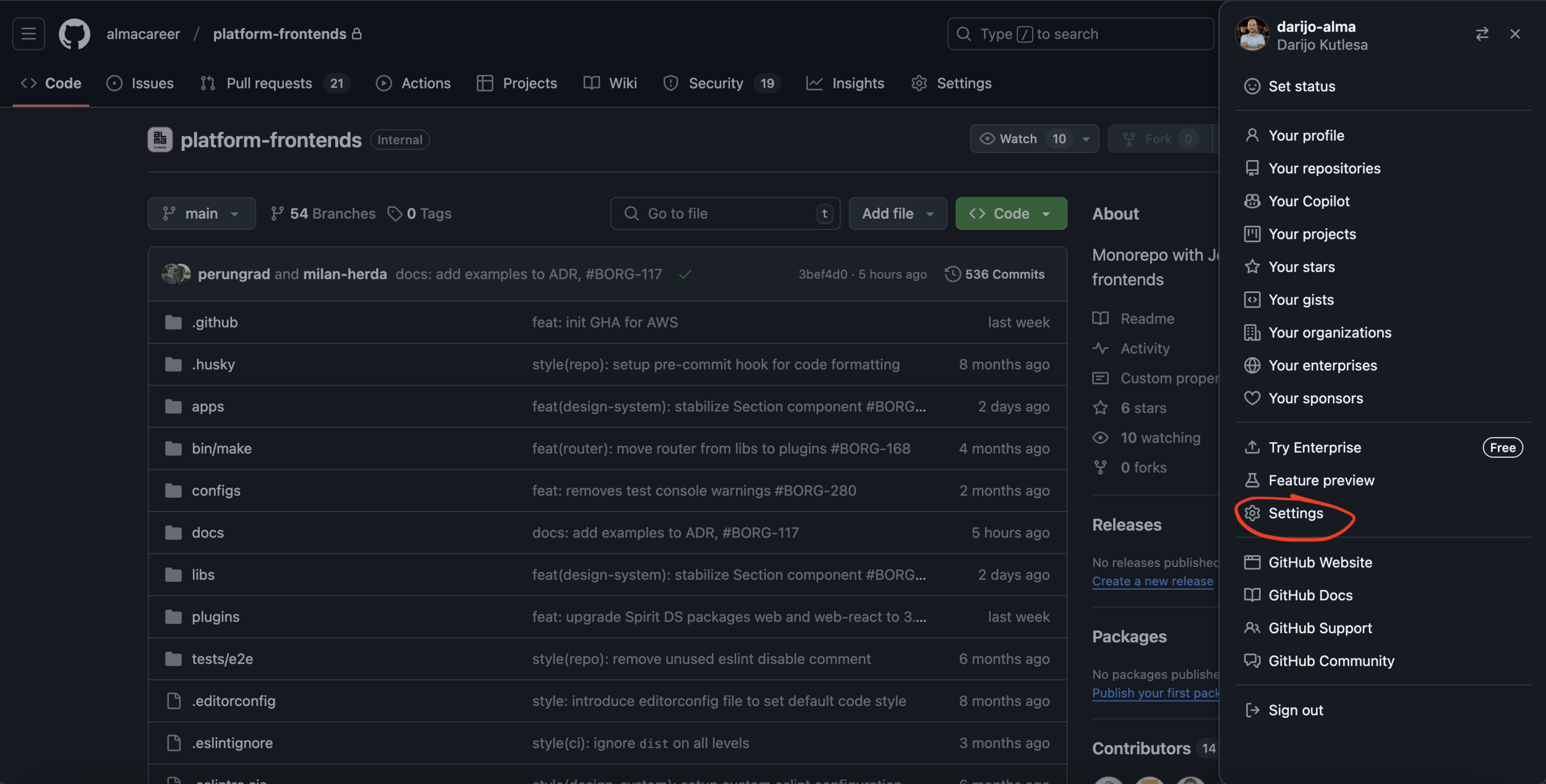Open the green Code dropdown
Image resolution: width=1546 pixels, height=784 pixels.
click(1010, 214)
